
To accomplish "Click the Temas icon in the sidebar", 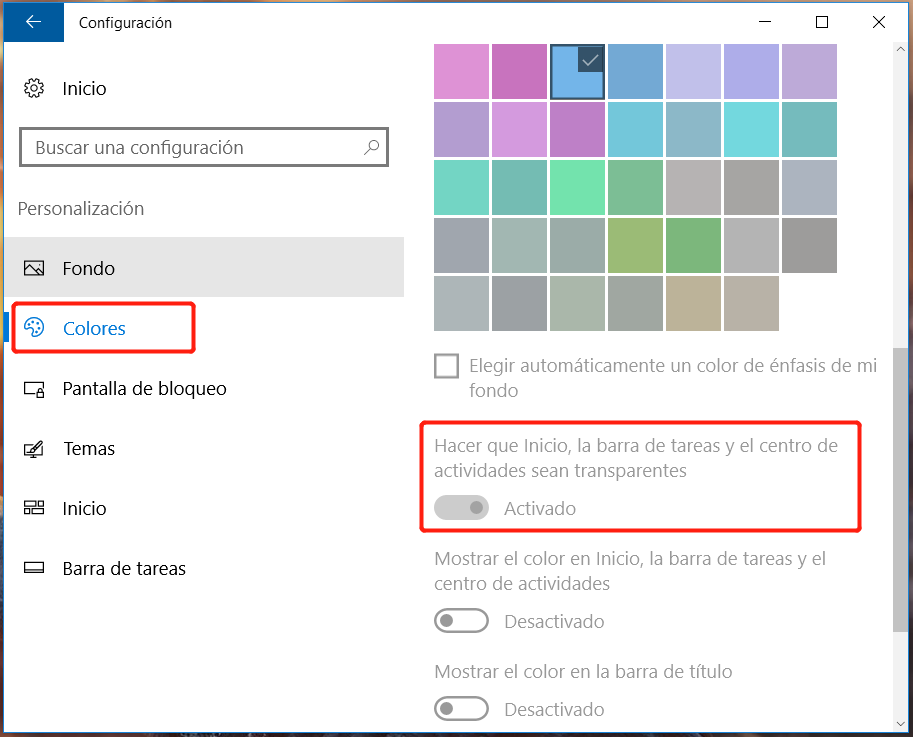I will click(34, 449).
